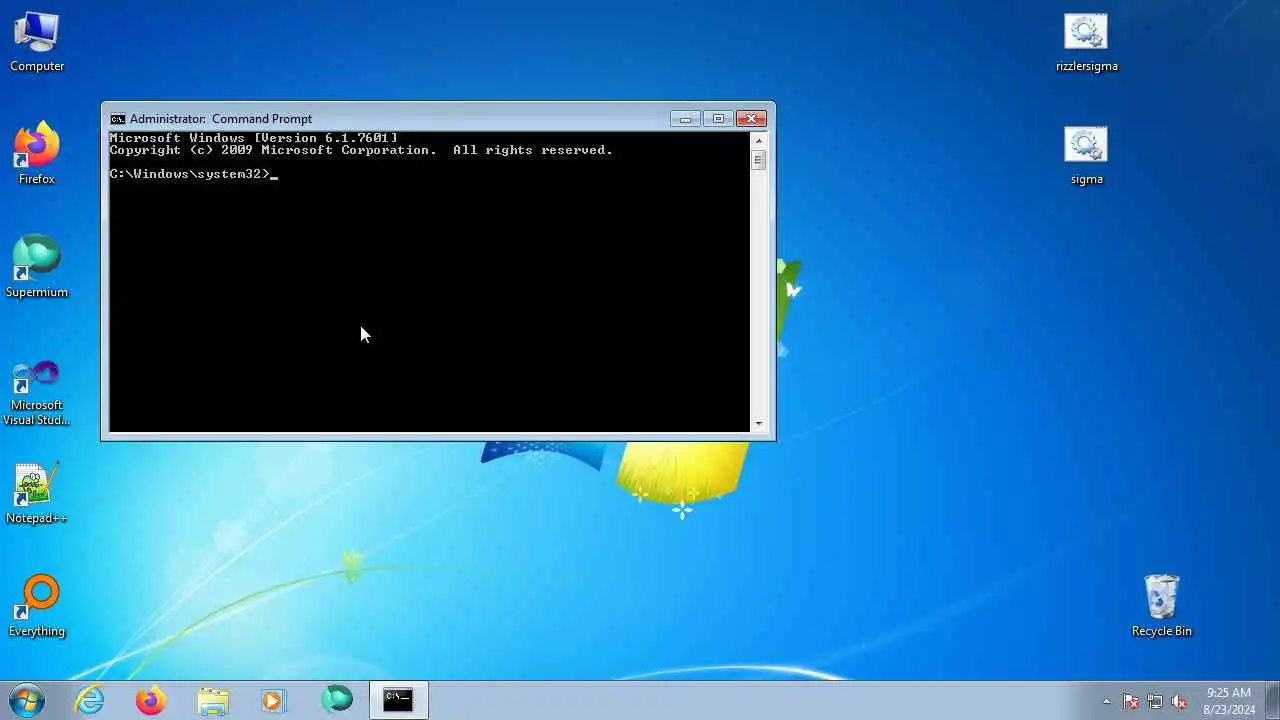Minimize the Command Prompt window
Screen dimensions: 1280x720
click(x=685, y=119)
